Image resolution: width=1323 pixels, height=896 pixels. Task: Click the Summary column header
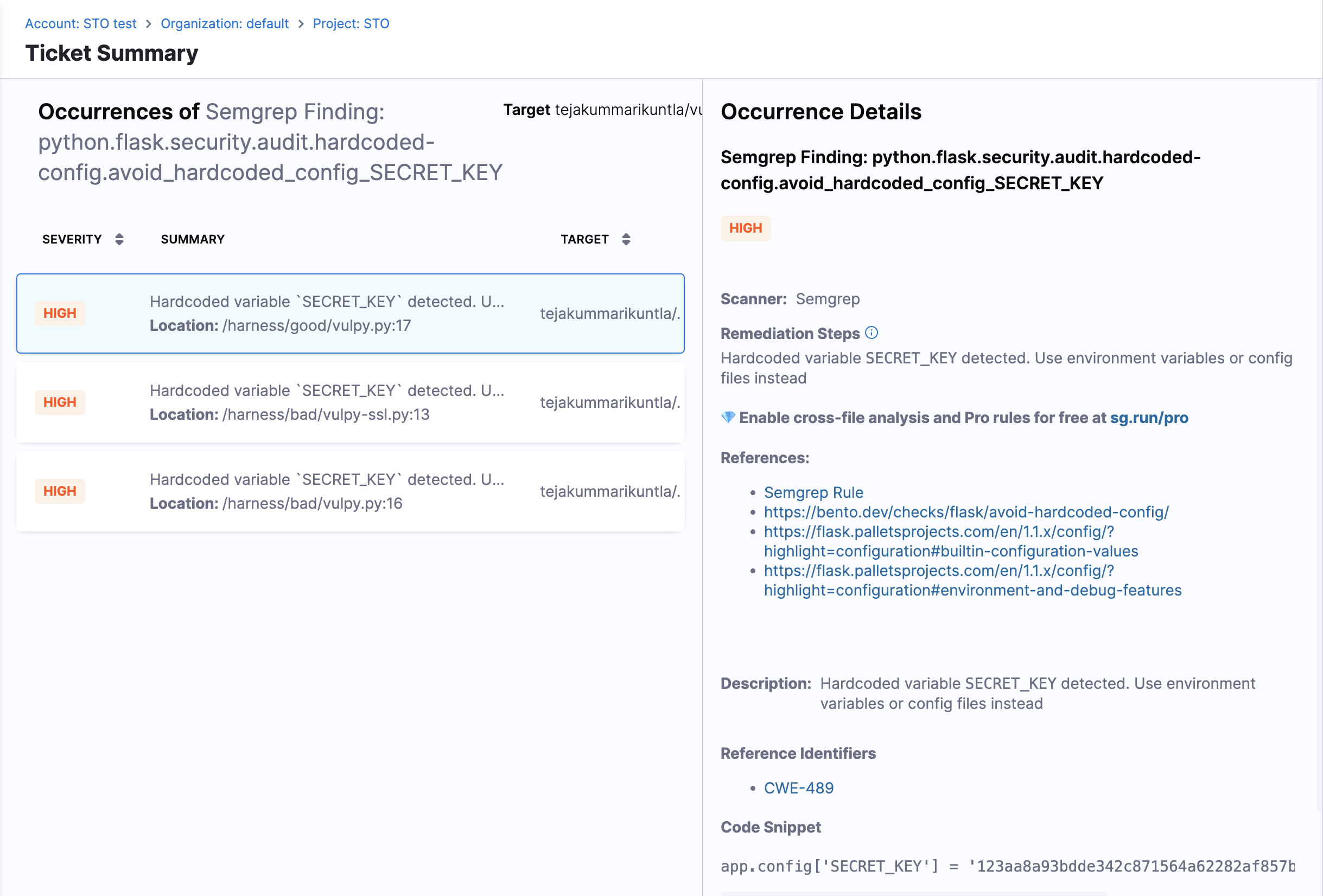click(x=193, y=239)
